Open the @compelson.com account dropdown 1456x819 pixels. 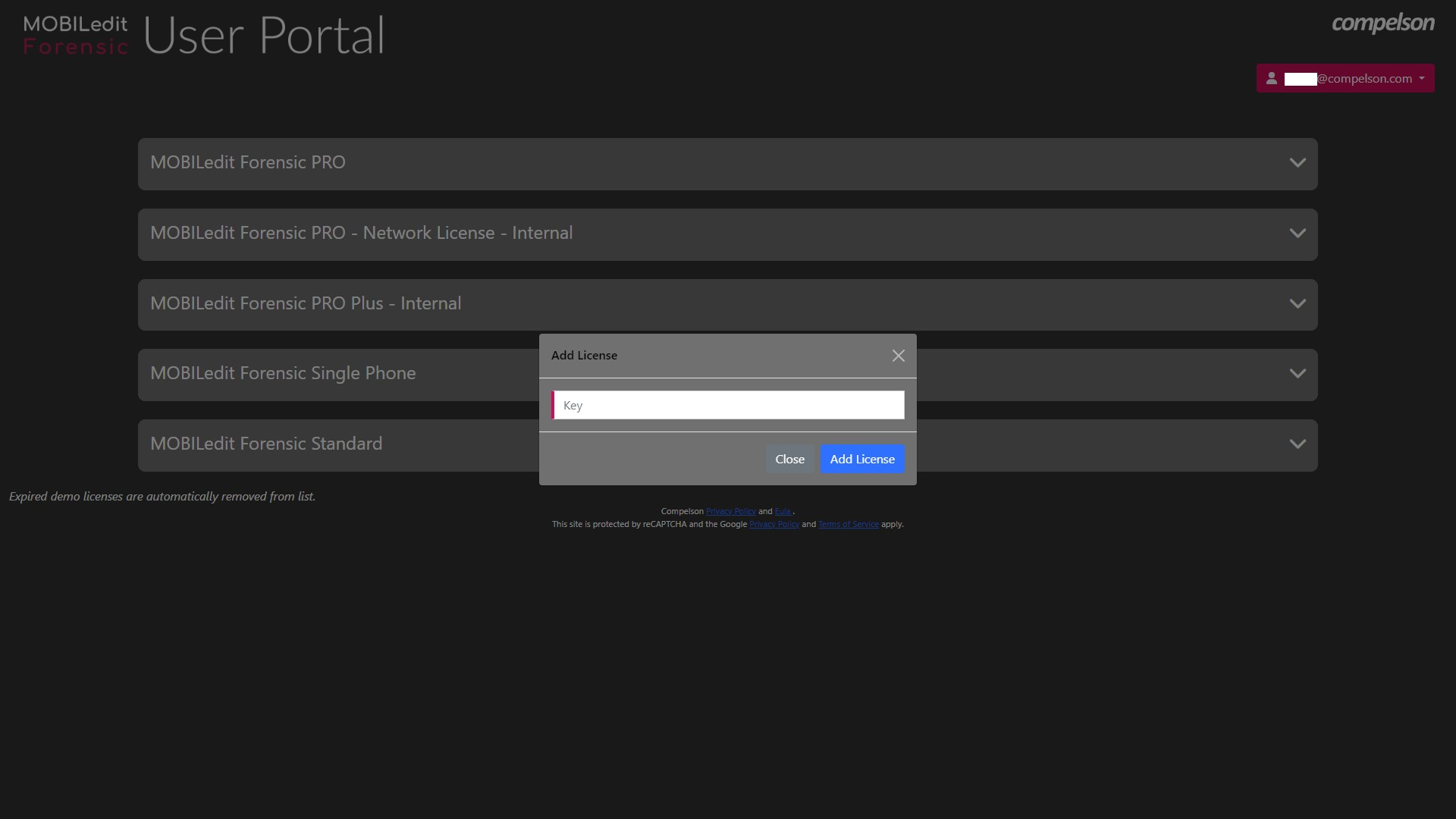[x=1345, y=78]
